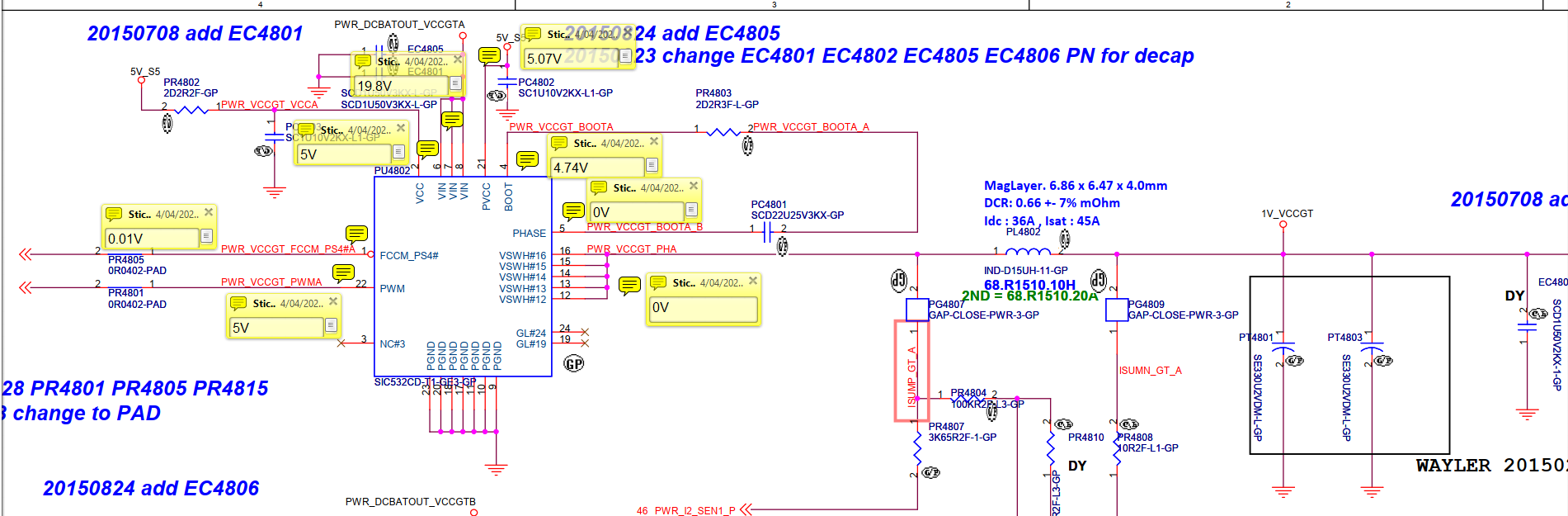Click the PWR_DCBATOUT_VCCGTA label
Screen dimensions: 1568x516
coord(399,25)
